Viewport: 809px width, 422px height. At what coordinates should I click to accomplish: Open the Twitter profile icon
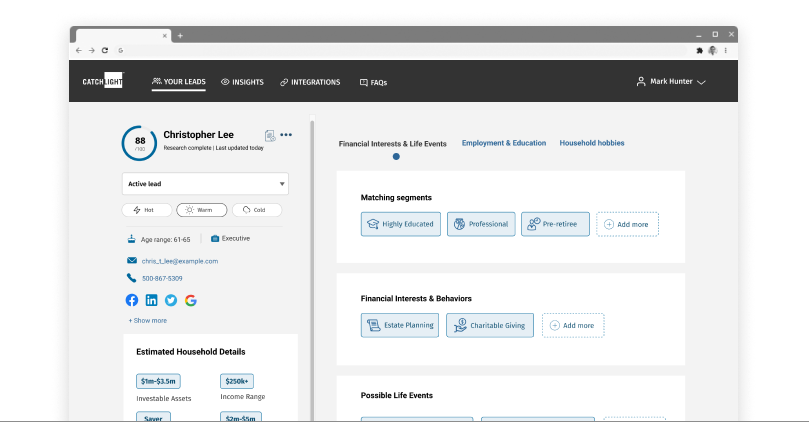[x=171, y=300]
